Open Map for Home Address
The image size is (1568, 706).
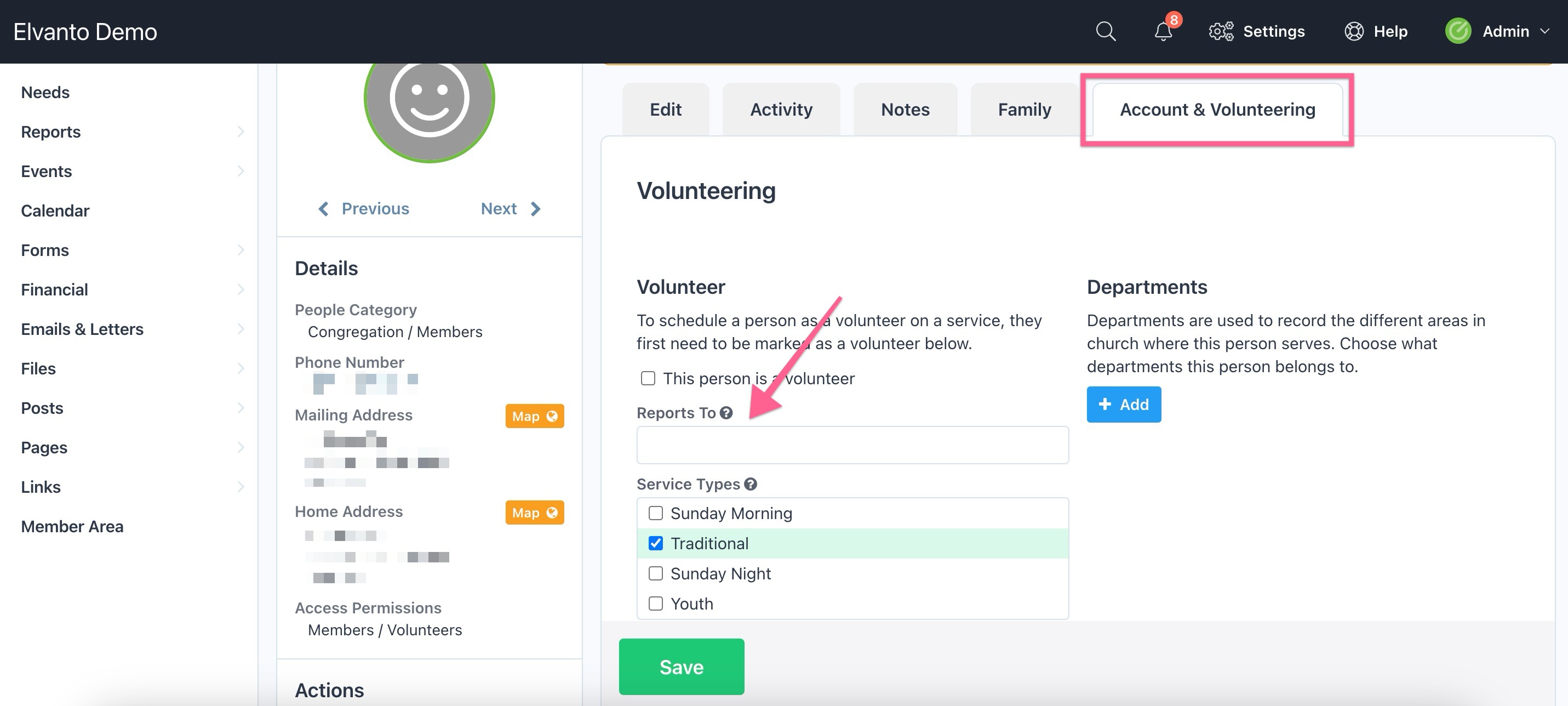(534, 513)
